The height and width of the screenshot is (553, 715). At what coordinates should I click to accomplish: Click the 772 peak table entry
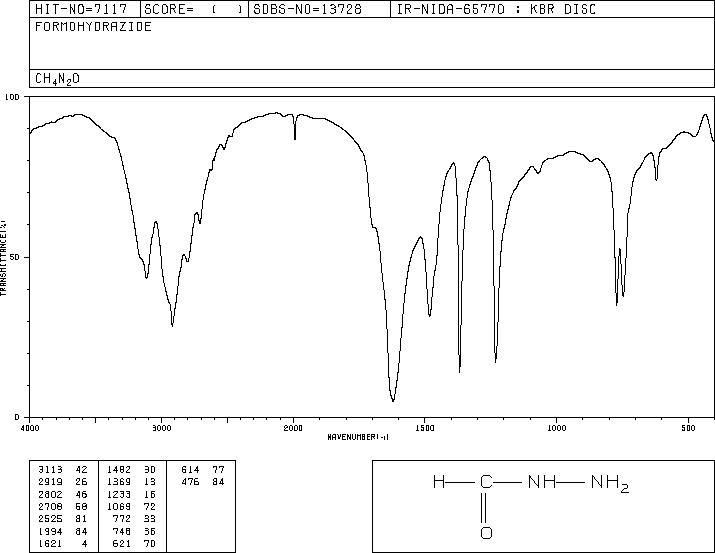(135, 519)
